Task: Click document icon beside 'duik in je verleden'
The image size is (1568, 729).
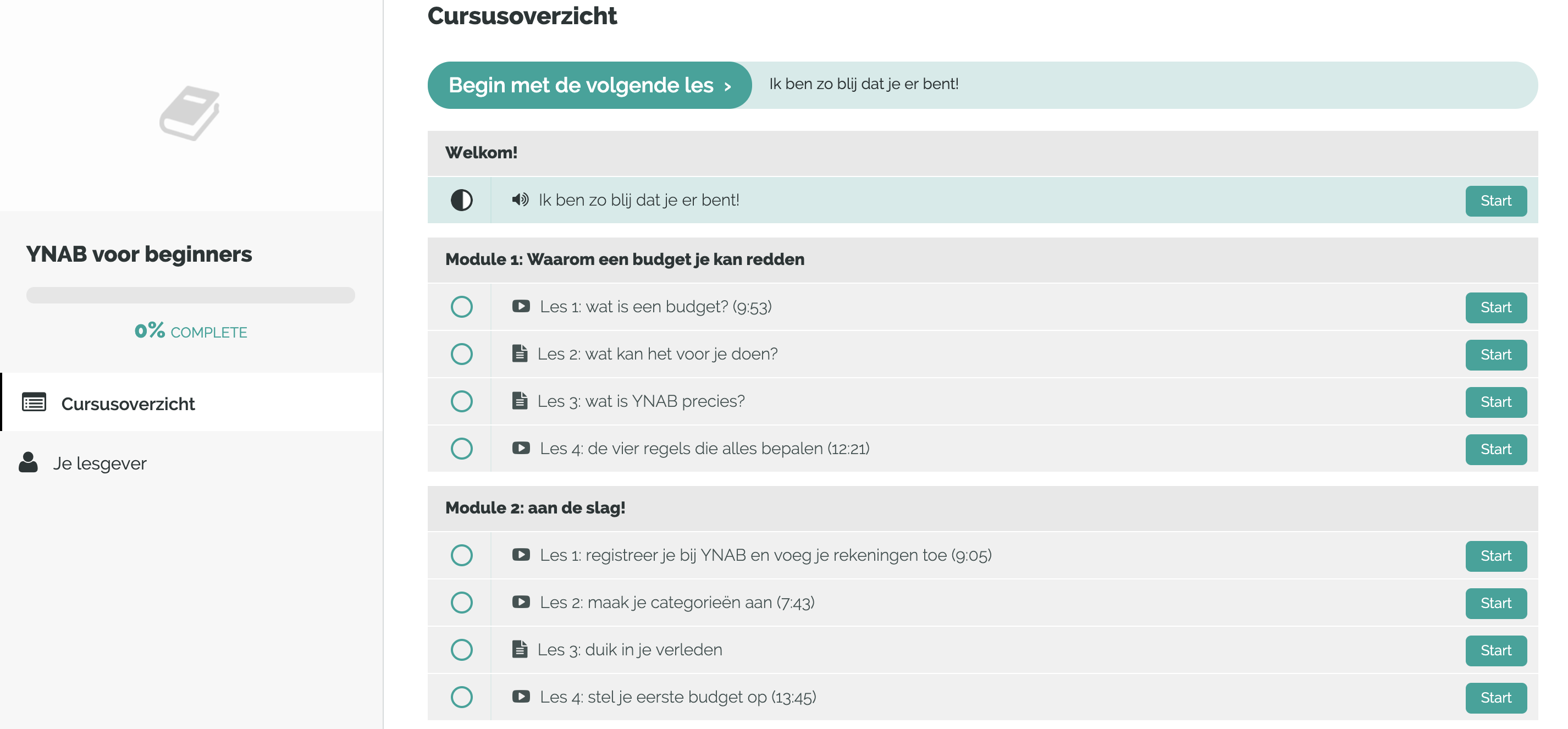Action: 519,649
